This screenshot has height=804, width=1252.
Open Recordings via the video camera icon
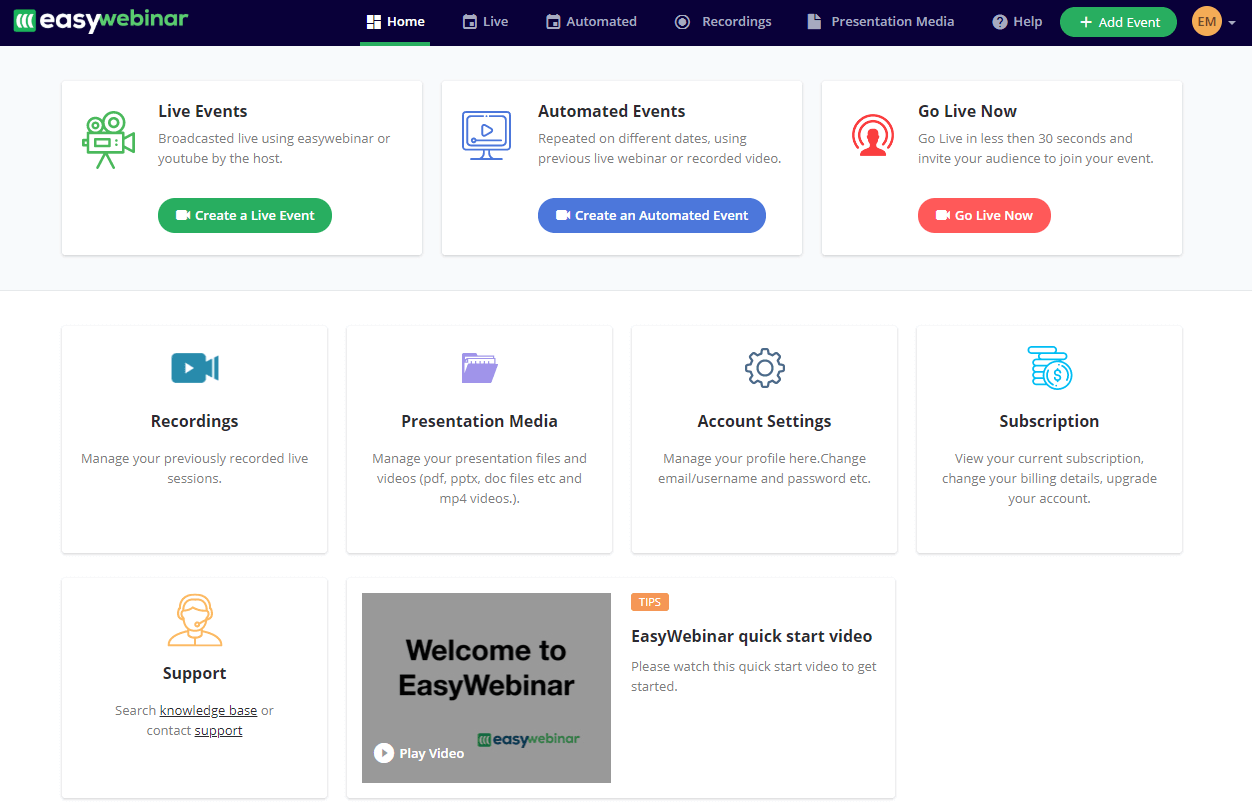click(x=194, y=368)
